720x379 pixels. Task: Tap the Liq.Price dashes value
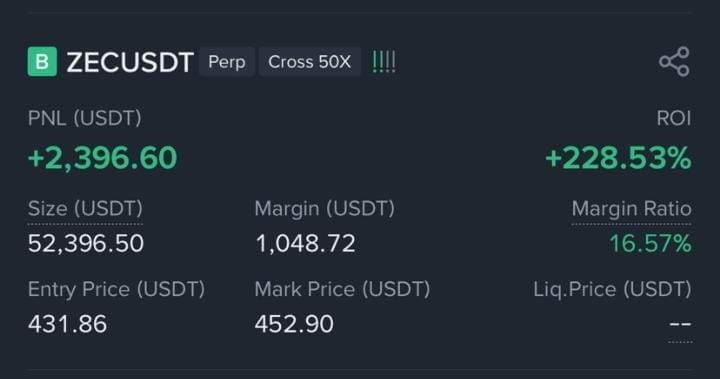pos(680,324)
